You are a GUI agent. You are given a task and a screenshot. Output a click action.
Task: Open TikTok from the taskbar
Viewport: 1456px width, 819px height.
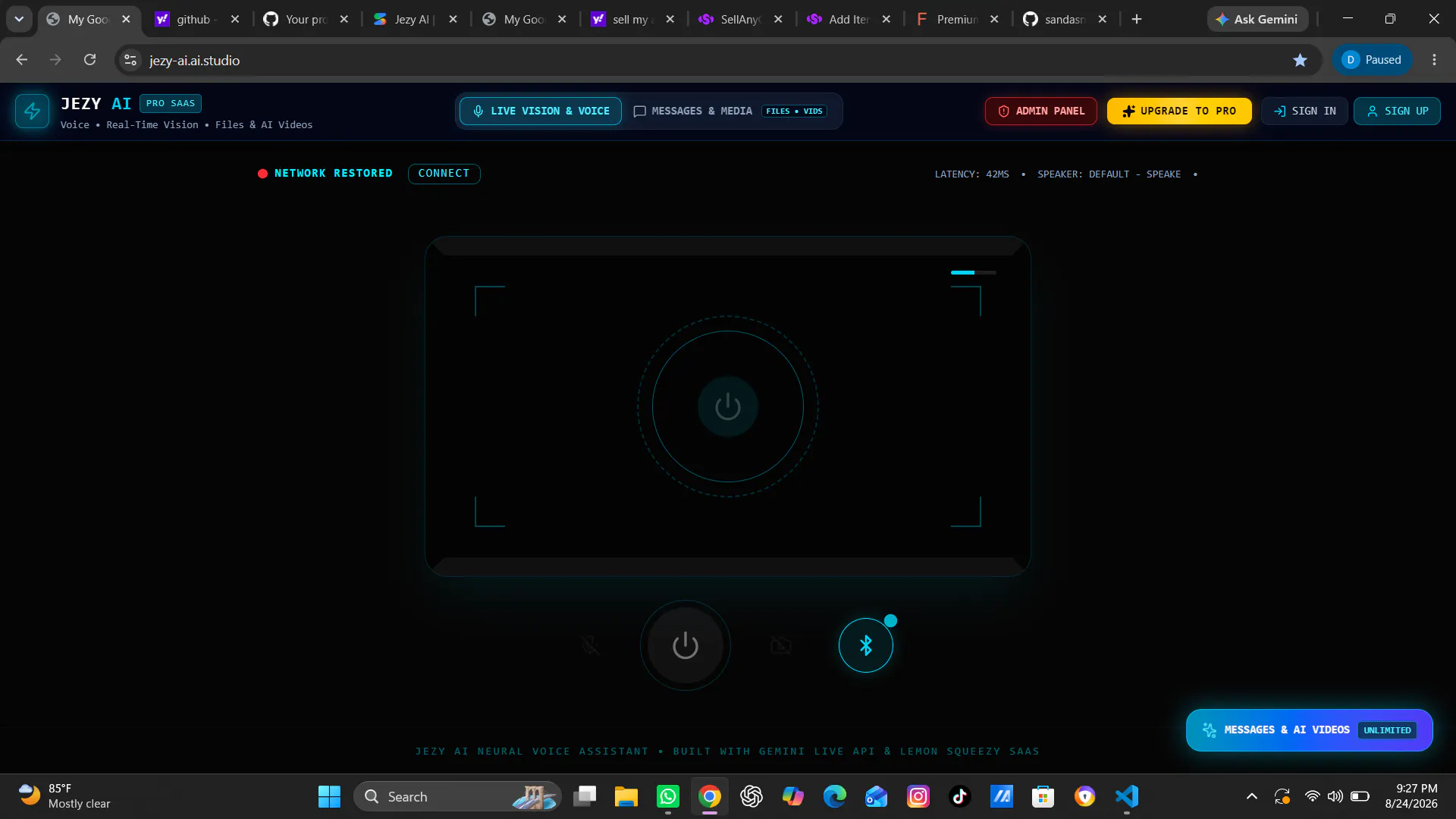tap(960, 796)
